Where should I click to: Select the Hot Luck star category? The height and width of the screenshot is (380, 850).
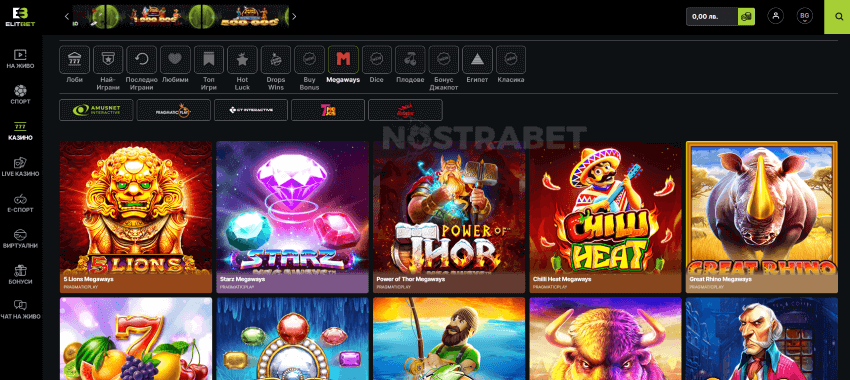[x=242, y=60]
